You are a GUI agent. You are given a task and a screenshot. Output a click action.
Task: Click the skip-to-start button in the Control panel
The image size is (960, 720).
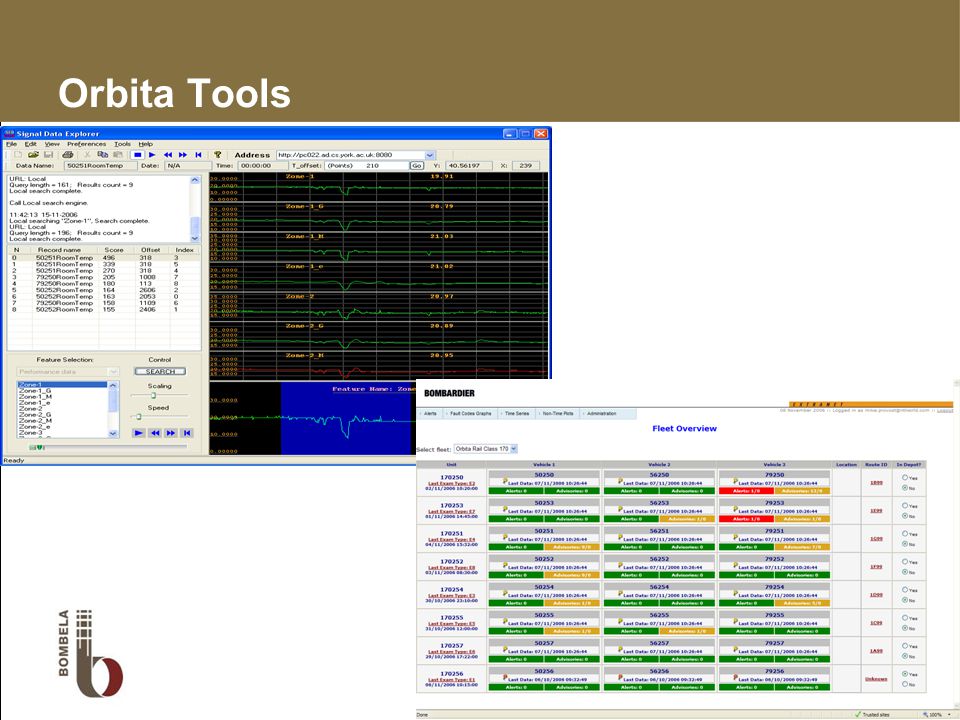click(x=187, y=433)
